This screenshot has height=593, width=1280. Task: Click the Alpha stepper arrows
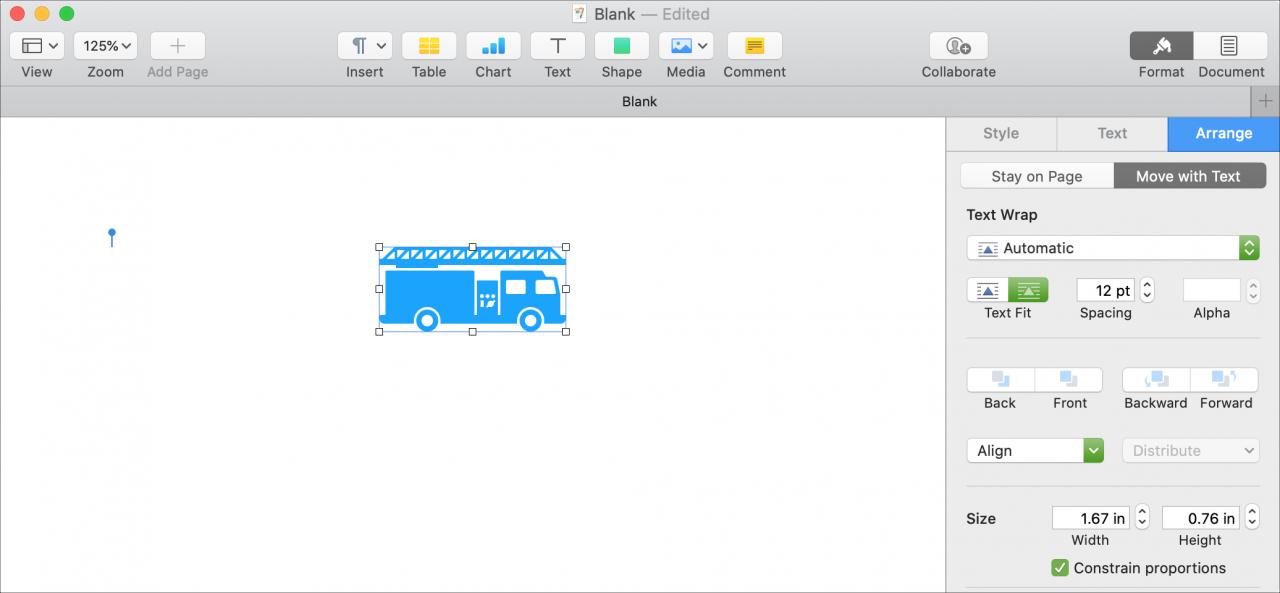coord(1252,290)
